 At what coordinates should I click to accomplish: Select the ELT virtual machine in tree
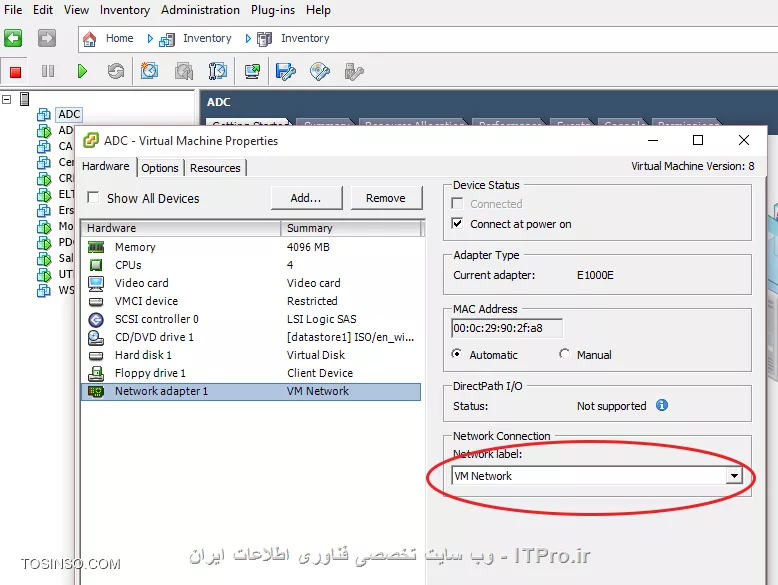[66, 194]
